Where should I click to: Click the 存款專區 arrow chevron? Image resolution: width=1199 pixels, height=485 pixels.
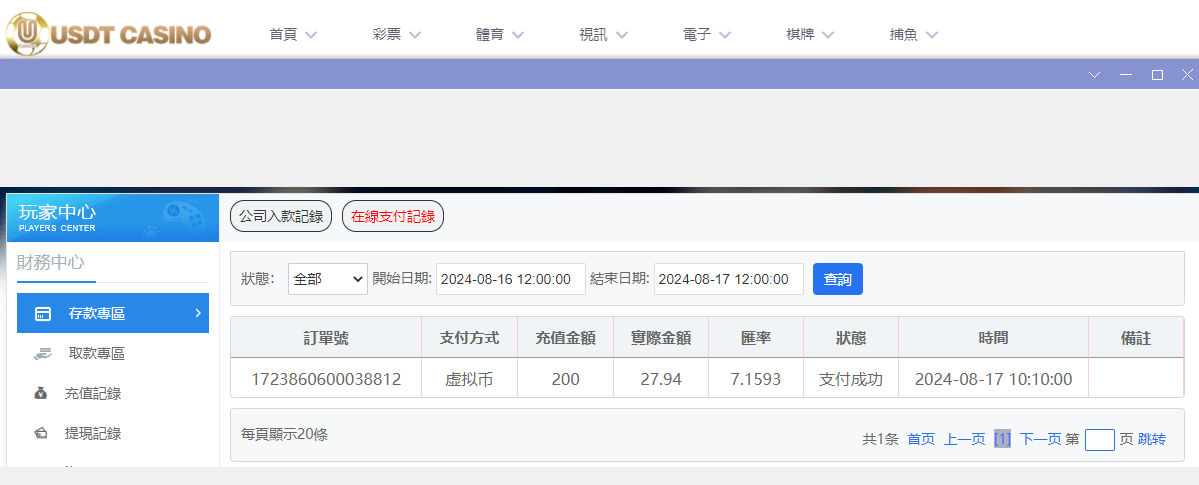[197, 313]
